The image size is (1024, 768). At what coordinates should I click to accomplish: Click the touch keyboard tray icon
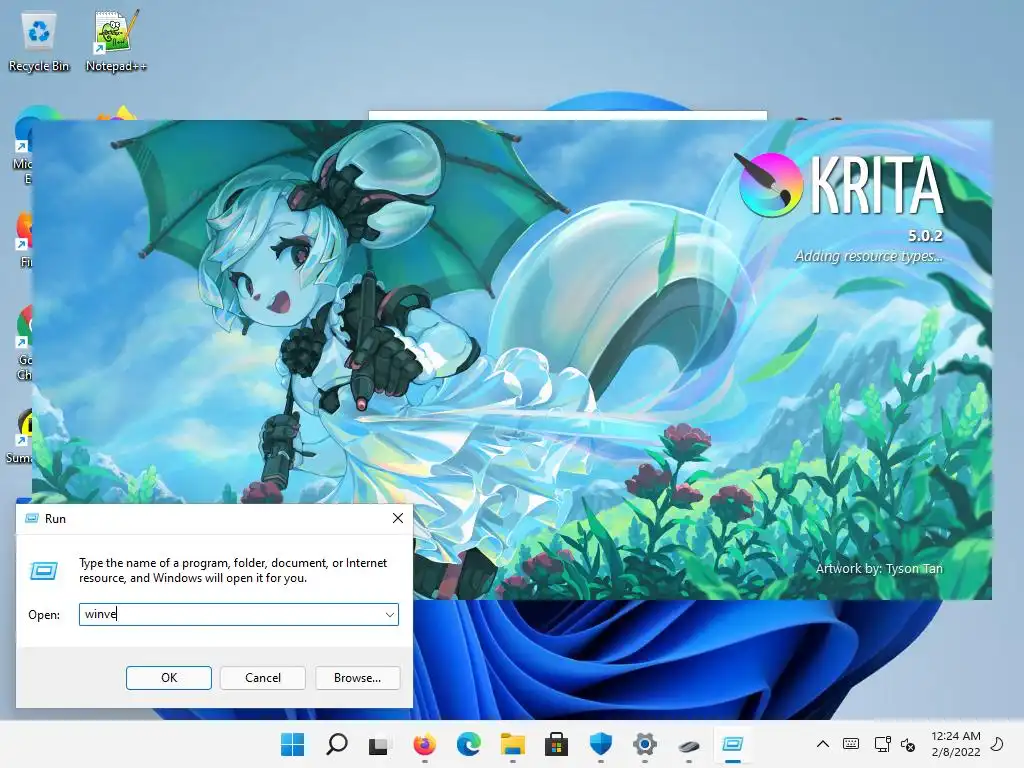(x=851, y=744)
